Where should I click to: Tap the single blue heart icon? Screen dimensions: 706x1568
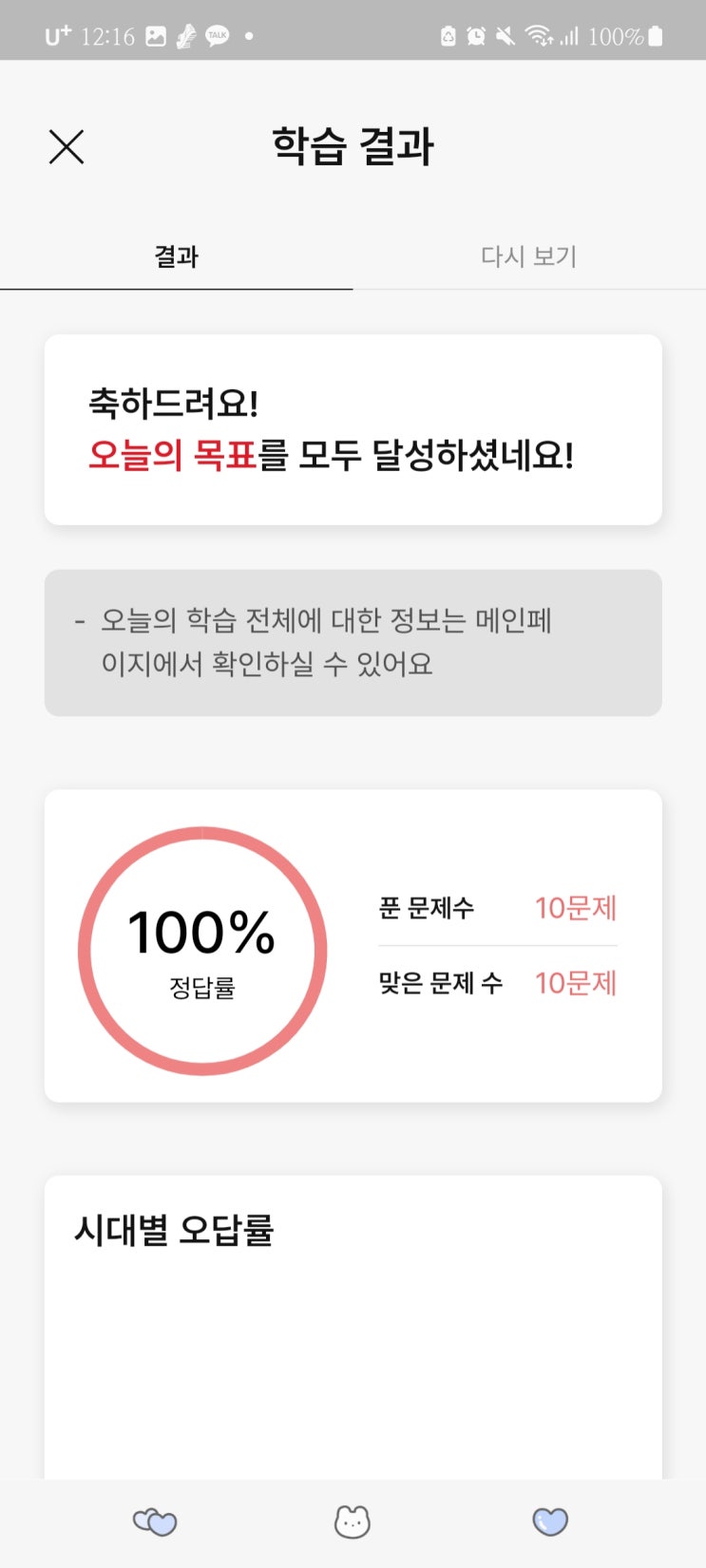tap(550, 1522)
